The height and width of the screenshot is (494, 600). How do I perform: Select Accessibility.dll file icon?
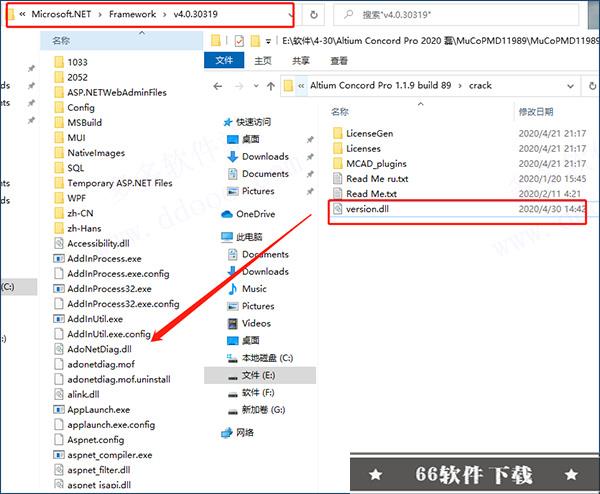pyautogui.click(x=59, y=243)
